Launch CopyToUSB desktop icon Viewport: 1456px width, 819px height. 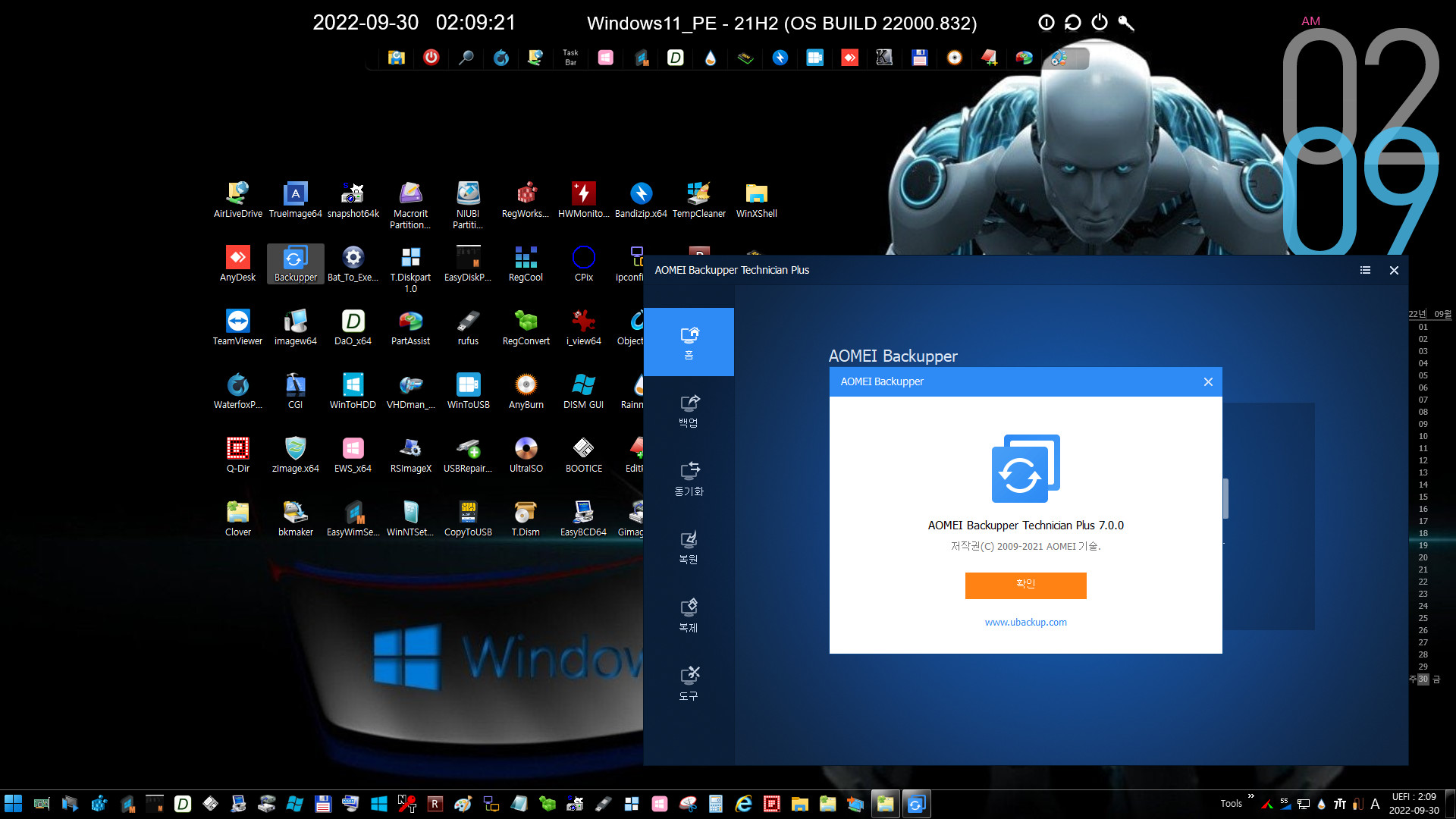coord(468,519)
